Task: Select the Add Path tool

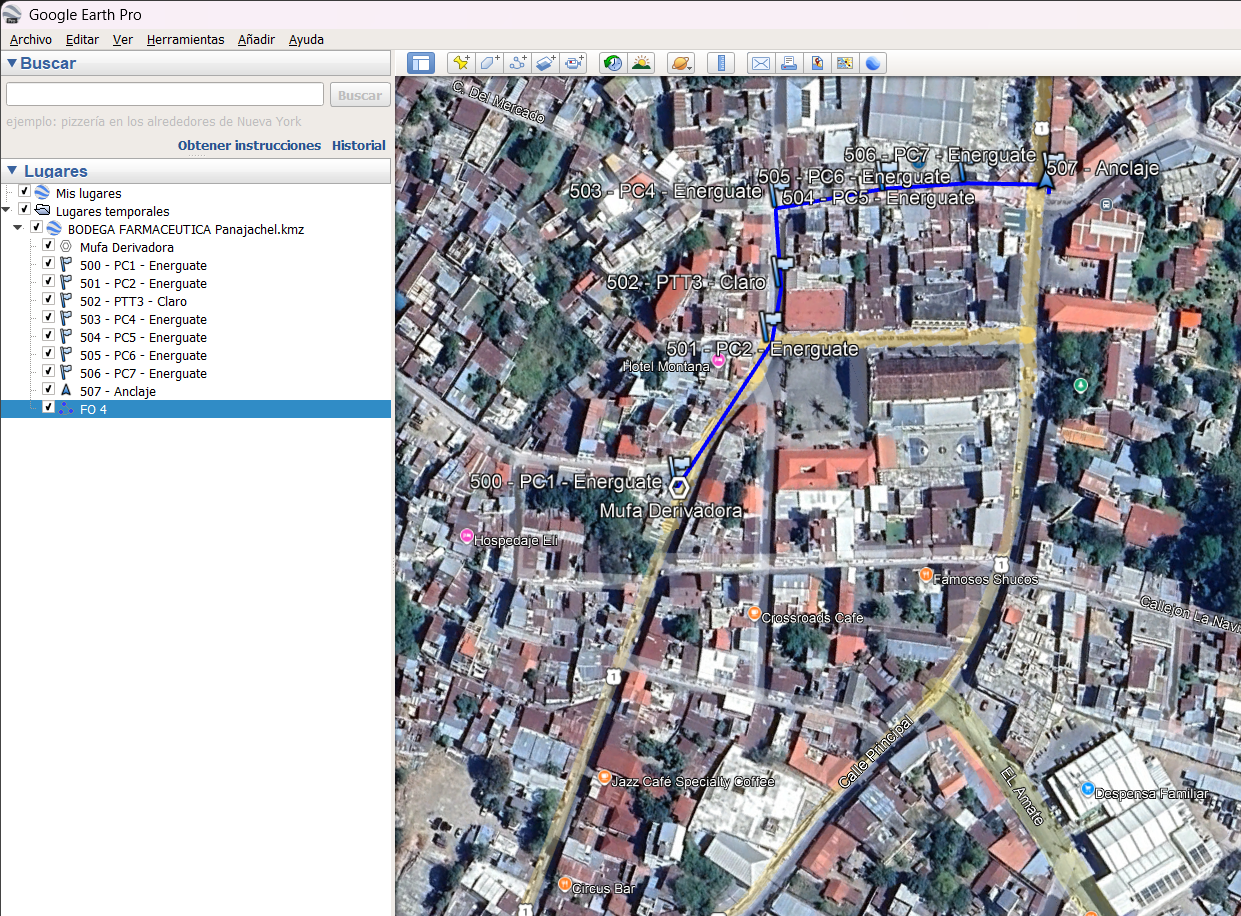Action: 517,63
